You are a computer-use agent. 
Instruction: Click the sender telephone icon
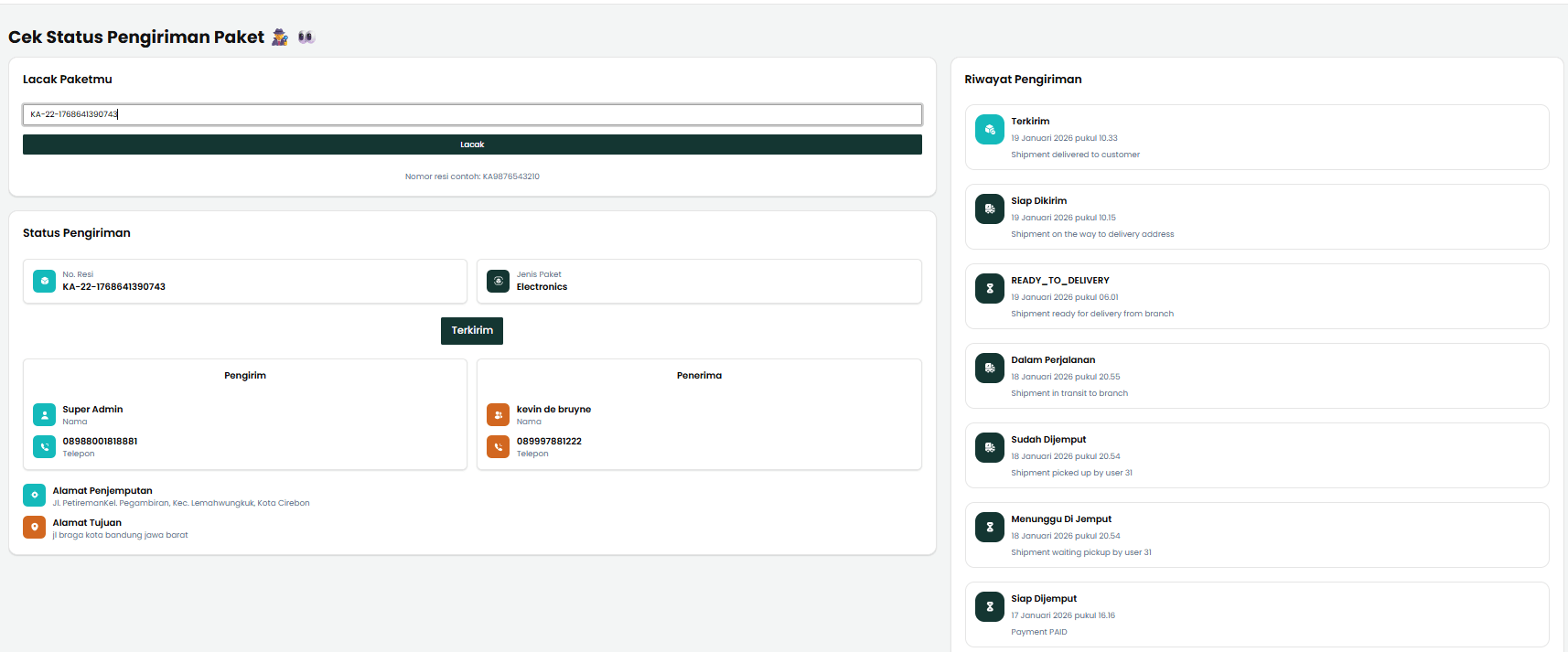[x=44, y=446]
